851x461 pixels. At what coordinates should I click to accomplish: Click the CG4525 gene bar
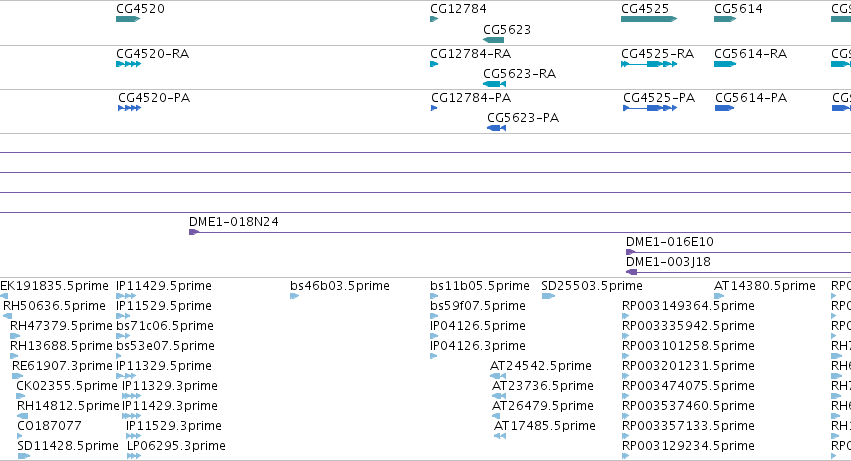point(649,19)
